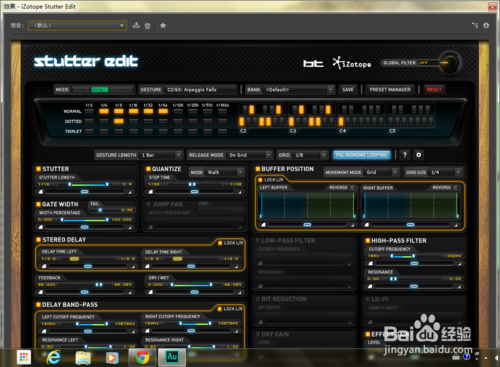Open the Movement Mode dropdown
Screen dimensions: 500x367
pos(382,172)
